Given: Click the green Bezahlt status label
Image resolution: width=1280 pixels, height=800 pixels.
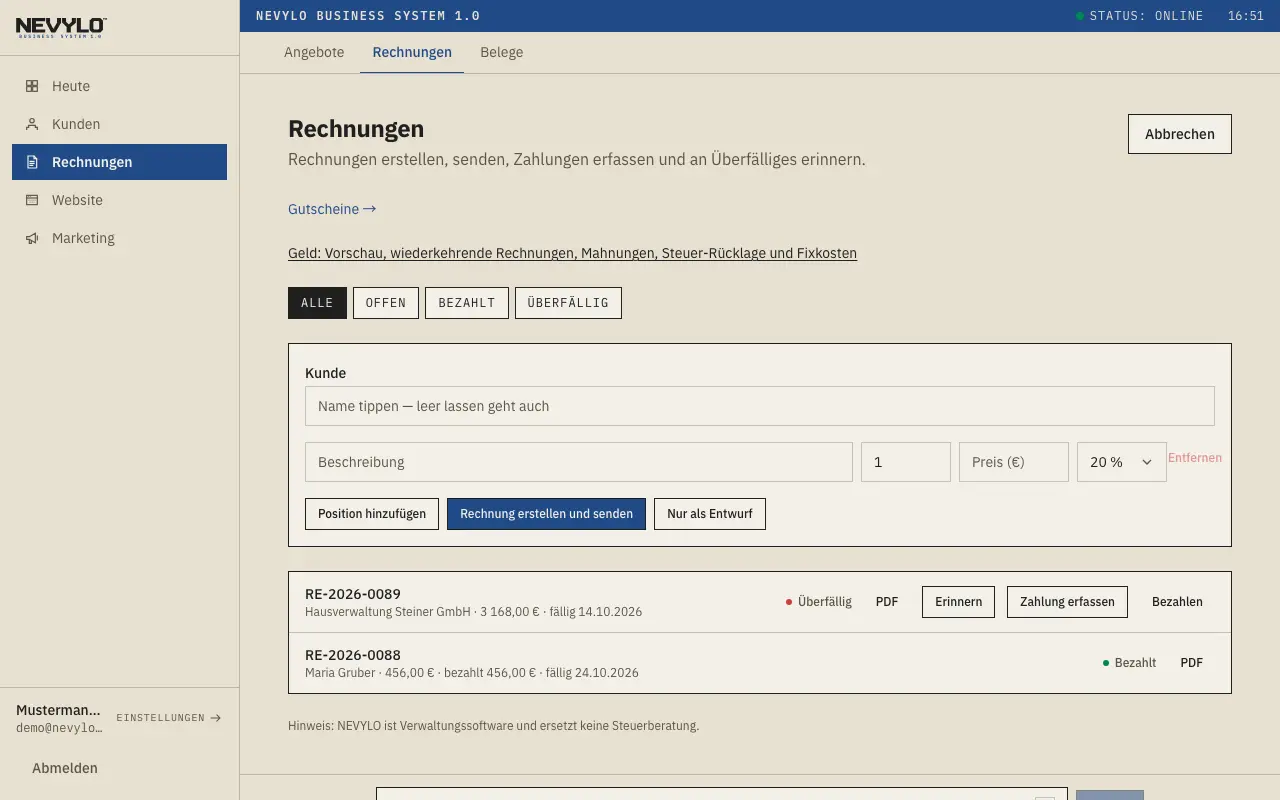Looking at the screenshot, I should click(1129, 663).
